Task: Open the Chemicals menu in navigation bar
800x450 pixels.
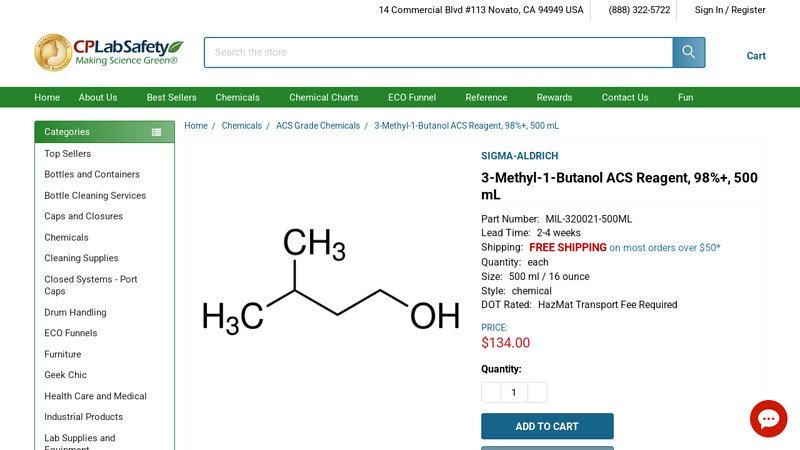Action: 237,97
